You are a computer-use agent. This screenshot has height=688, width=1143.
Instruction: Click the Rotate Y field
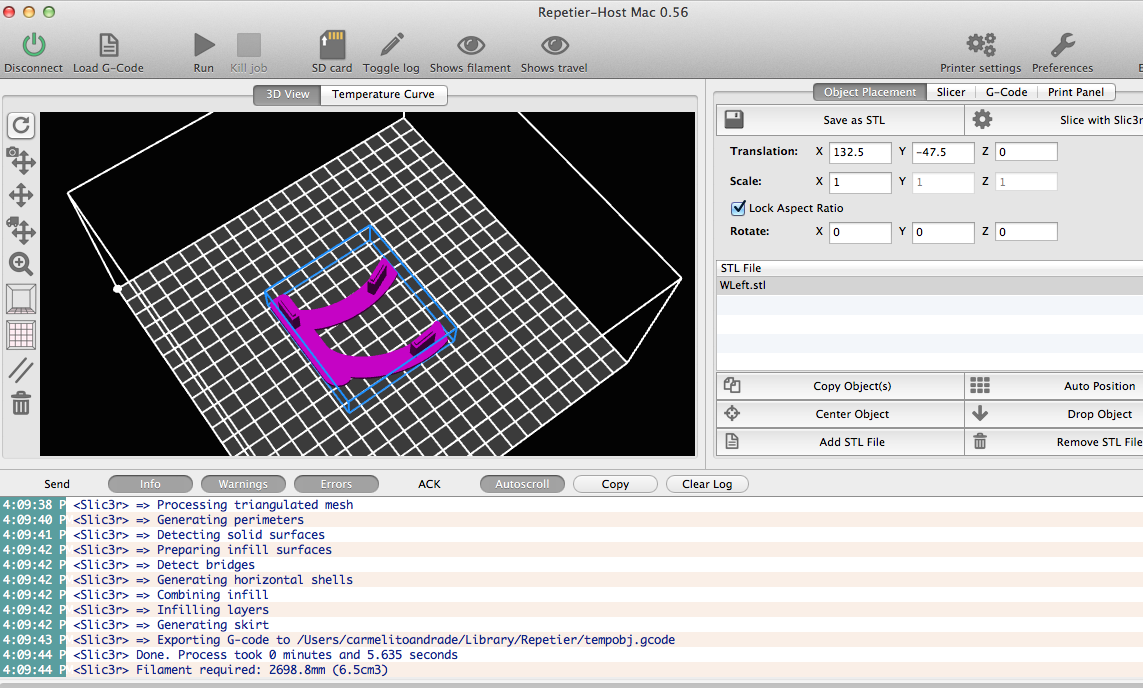click(x=943, y=232)
